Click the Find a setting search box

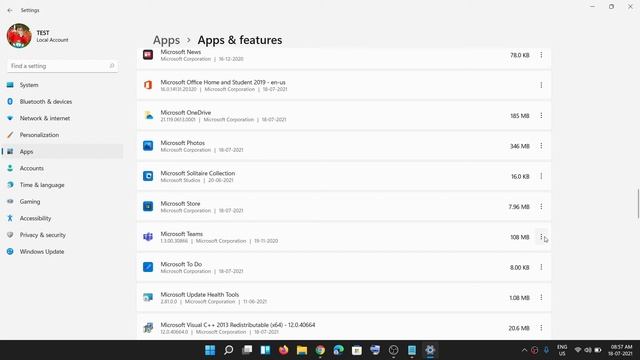point(62,66)
